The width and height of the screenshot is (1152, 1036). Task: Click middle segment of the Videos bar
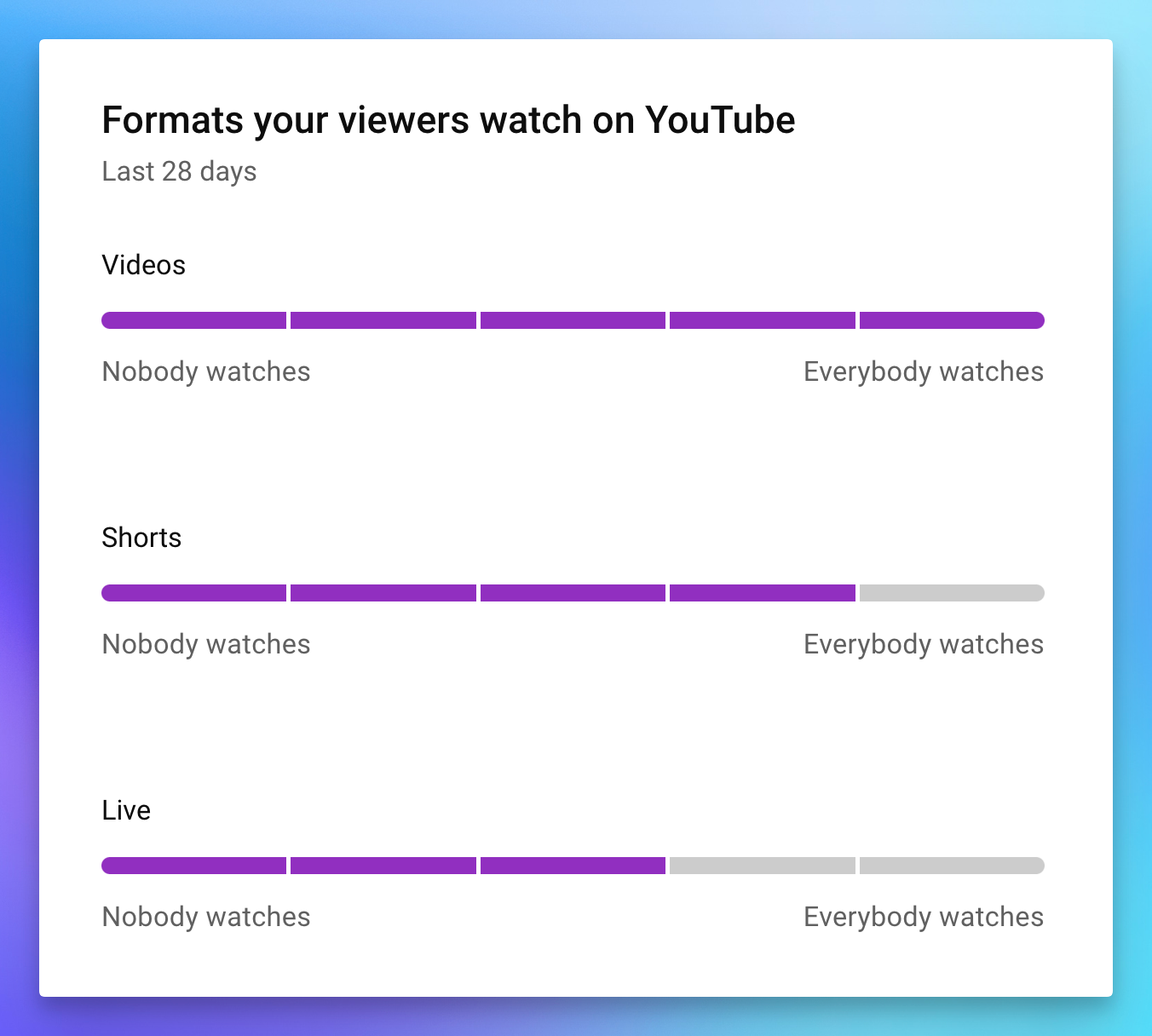click(573, 320)
